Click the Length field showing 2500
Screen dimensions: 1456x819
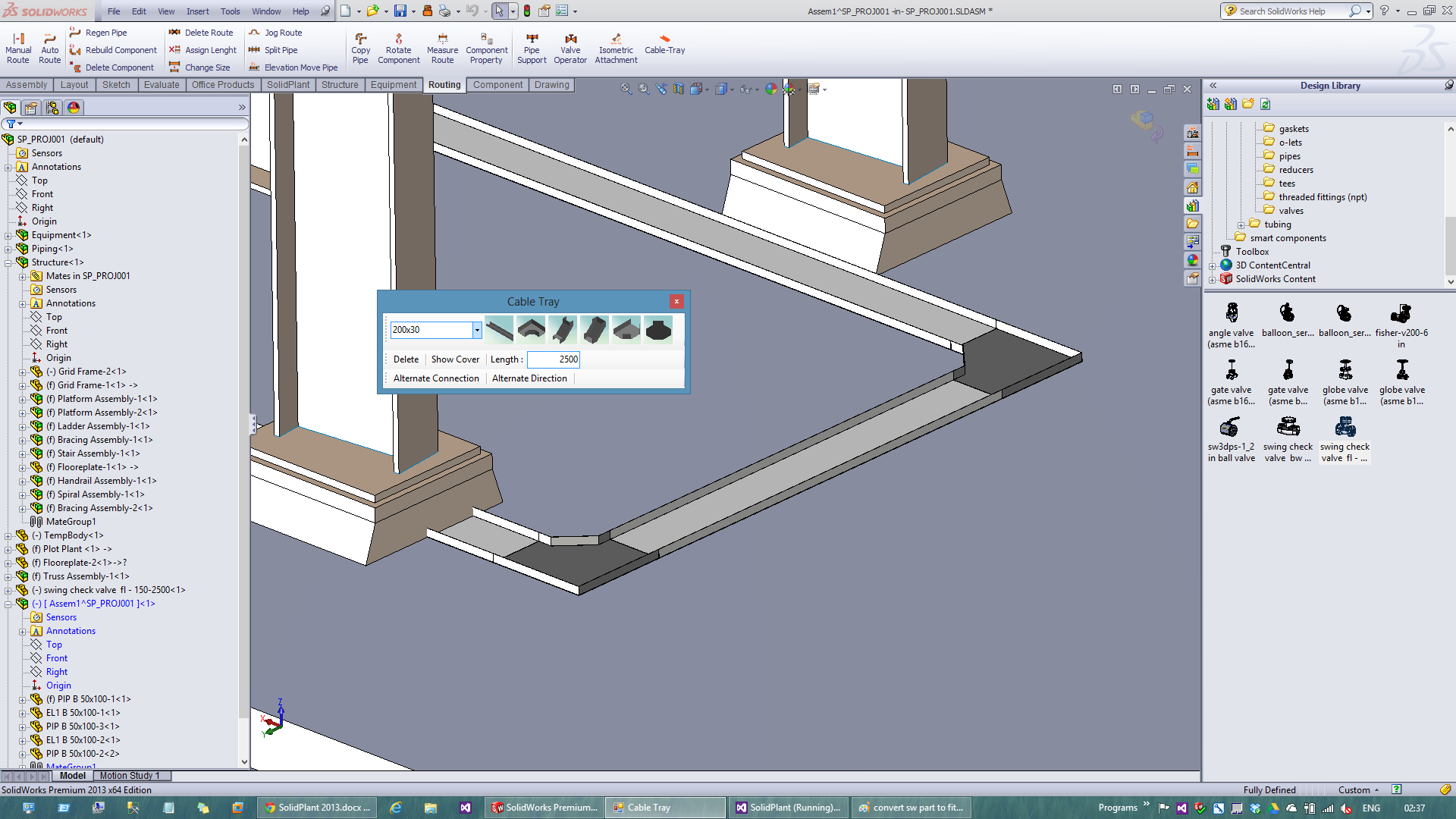[x=554, y=359]
